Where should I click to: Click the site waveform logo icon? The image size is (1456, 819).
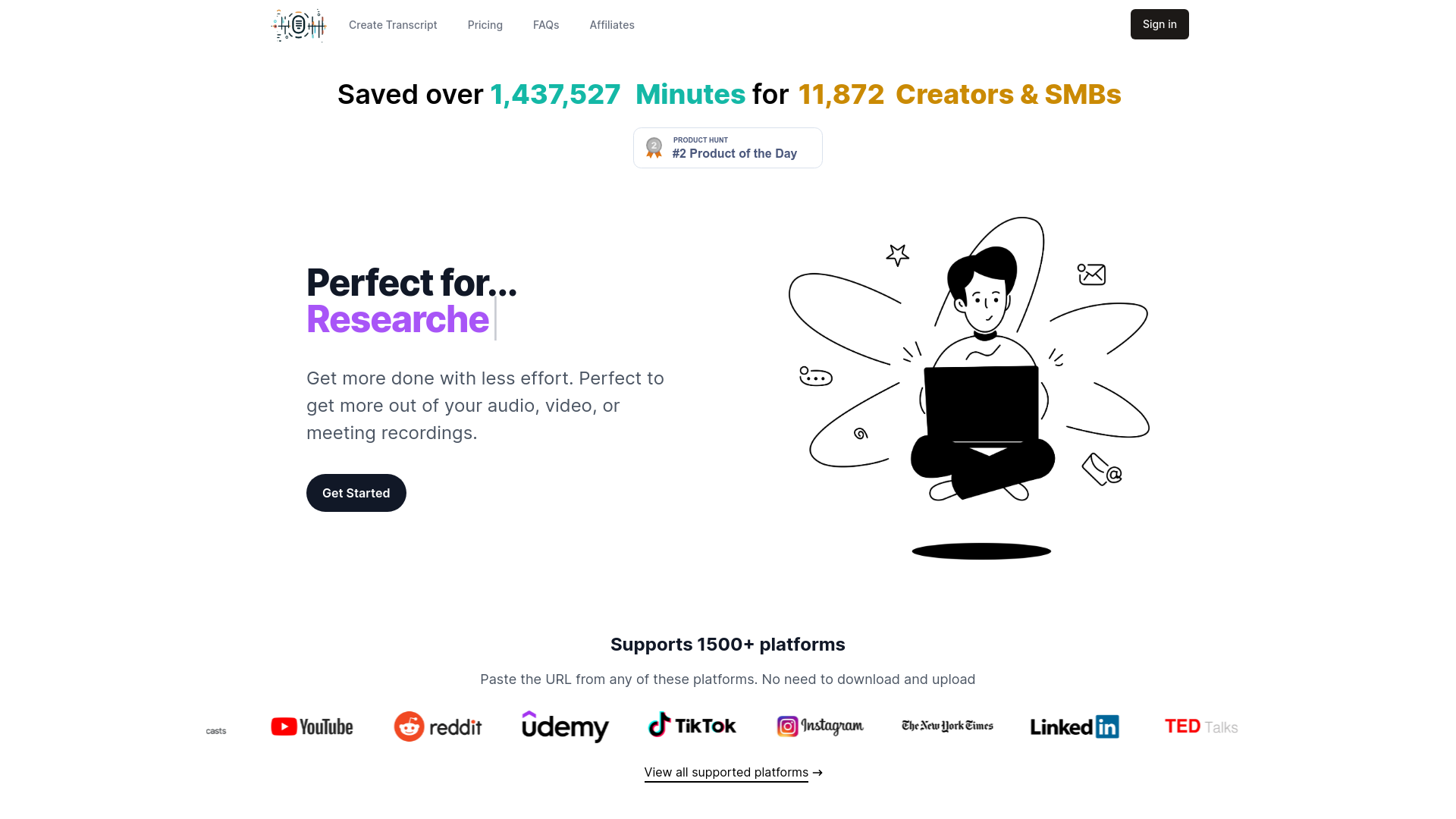point(299,25)
